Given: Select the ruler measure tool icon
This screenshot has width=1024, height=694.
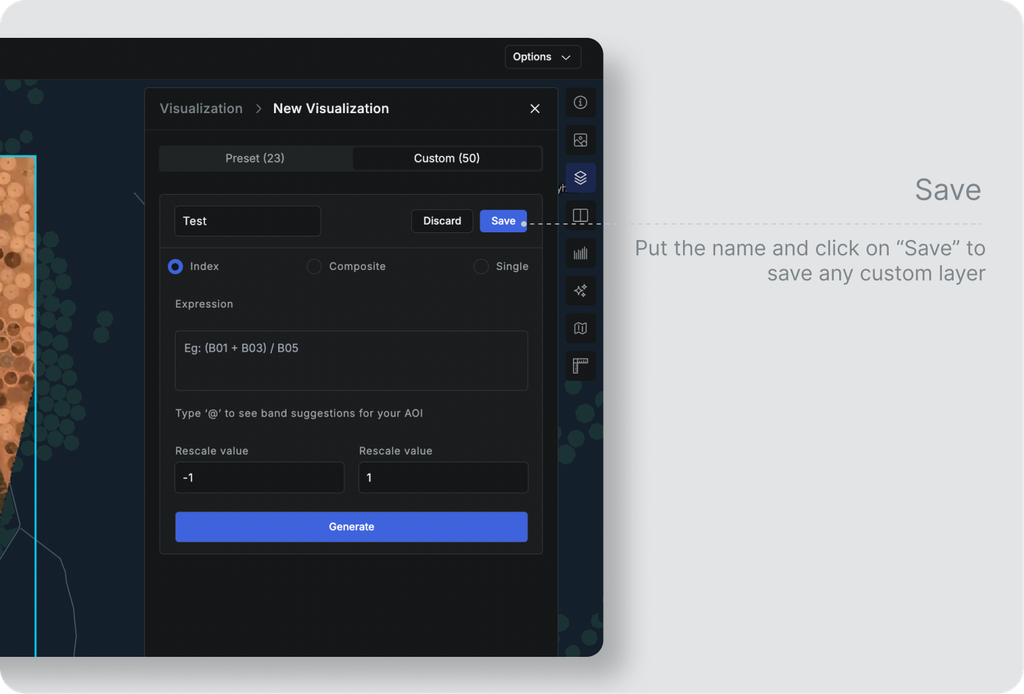Looking at the screenshot, I should point(580,366).
